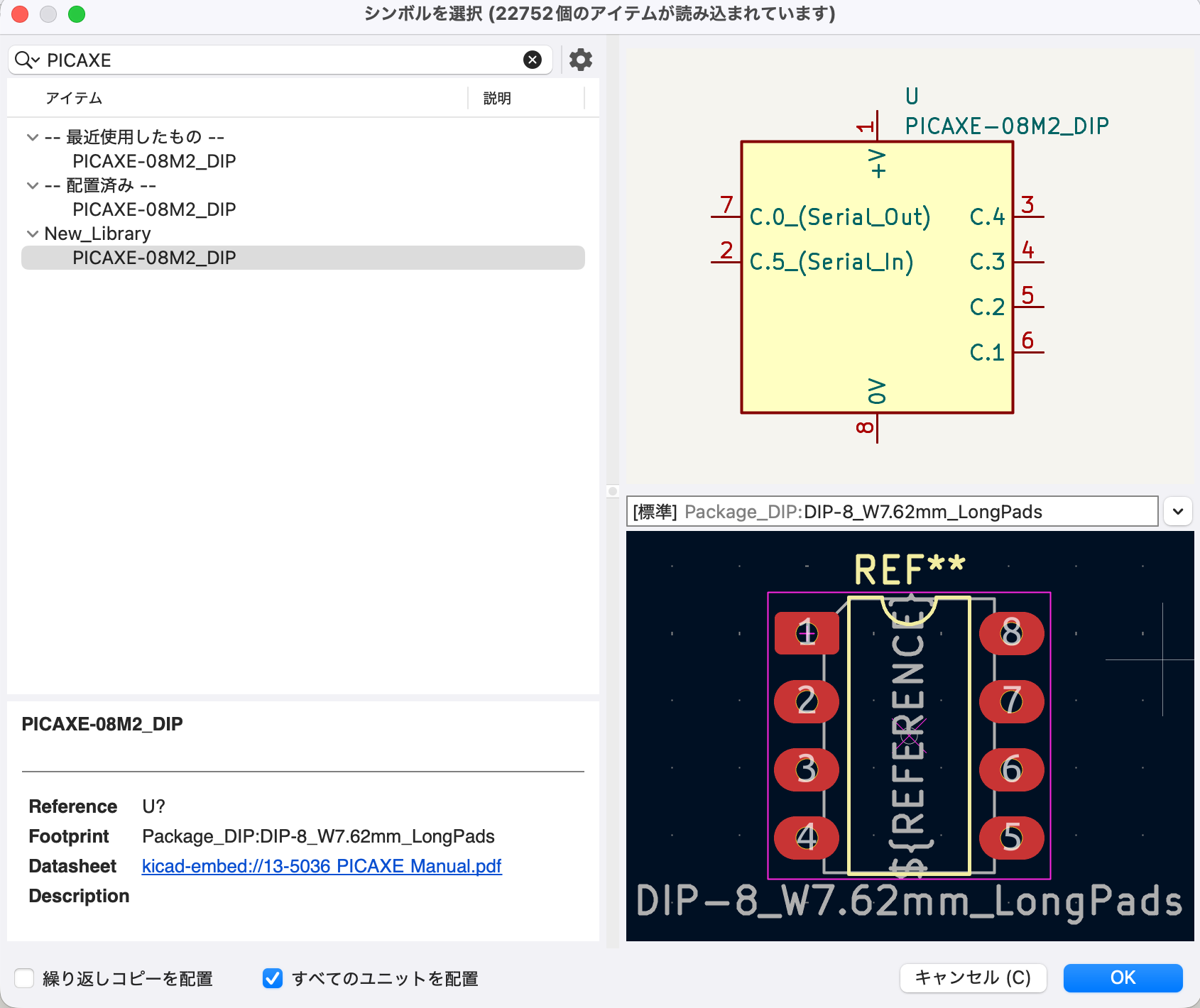
Task: Click pad 8 in footprint preview
Action: coord(1012,633)
